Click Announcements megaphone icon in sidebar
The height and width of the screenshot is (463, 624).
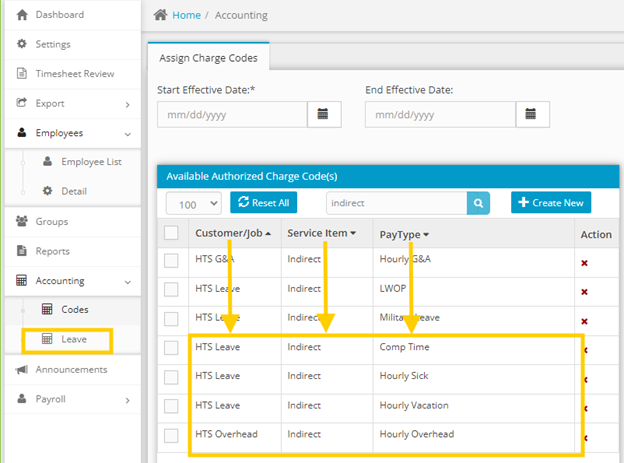(23, 370)
